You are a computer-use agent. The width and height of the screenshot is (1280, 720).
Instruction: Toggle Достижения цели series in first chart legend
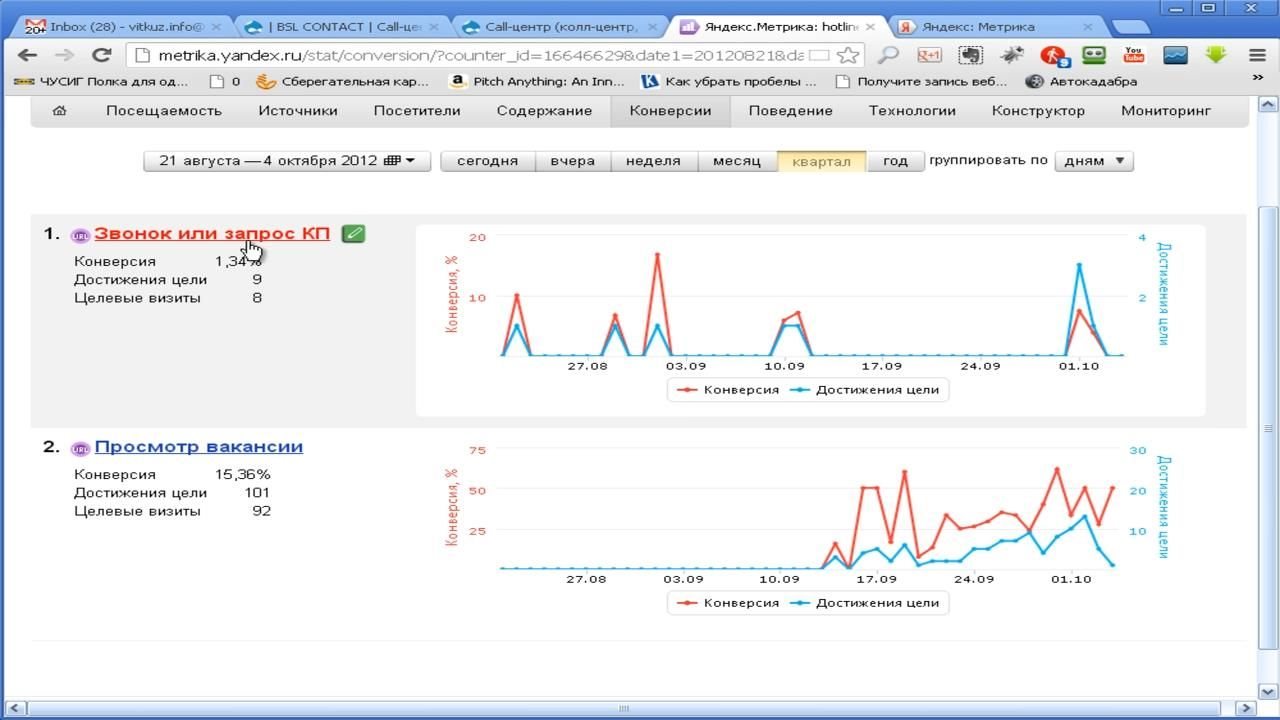(865, 390)
